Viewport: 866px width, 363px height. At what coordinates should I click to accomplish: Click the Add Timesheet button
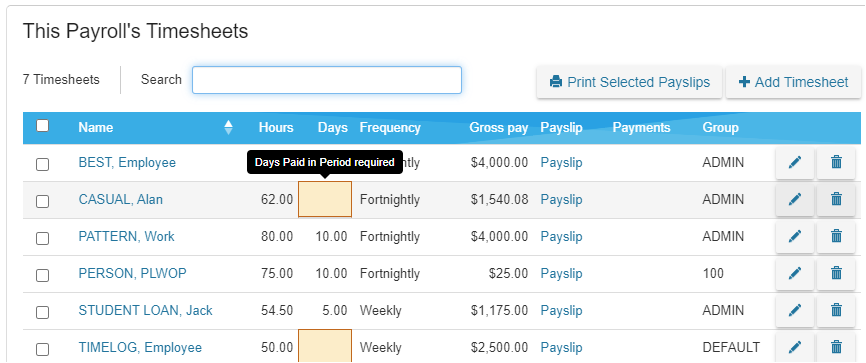point(793,82)
